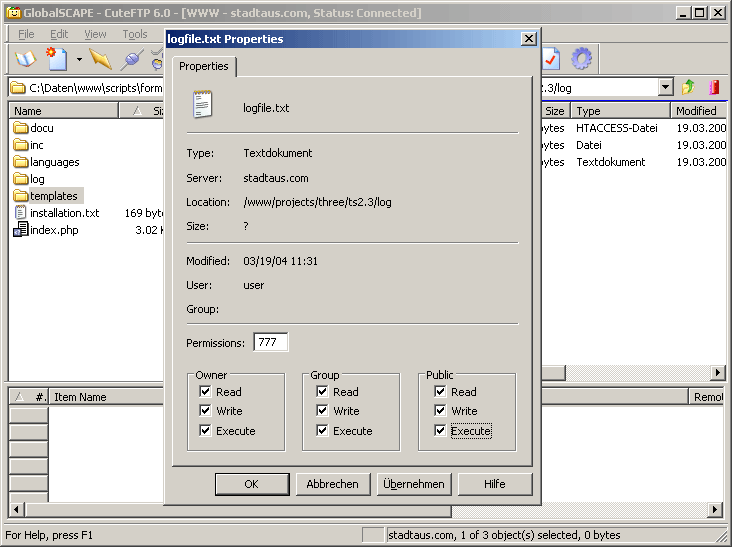Click the Abbrechen button
This screenshot has width=732, height=547.
point(332,484)
